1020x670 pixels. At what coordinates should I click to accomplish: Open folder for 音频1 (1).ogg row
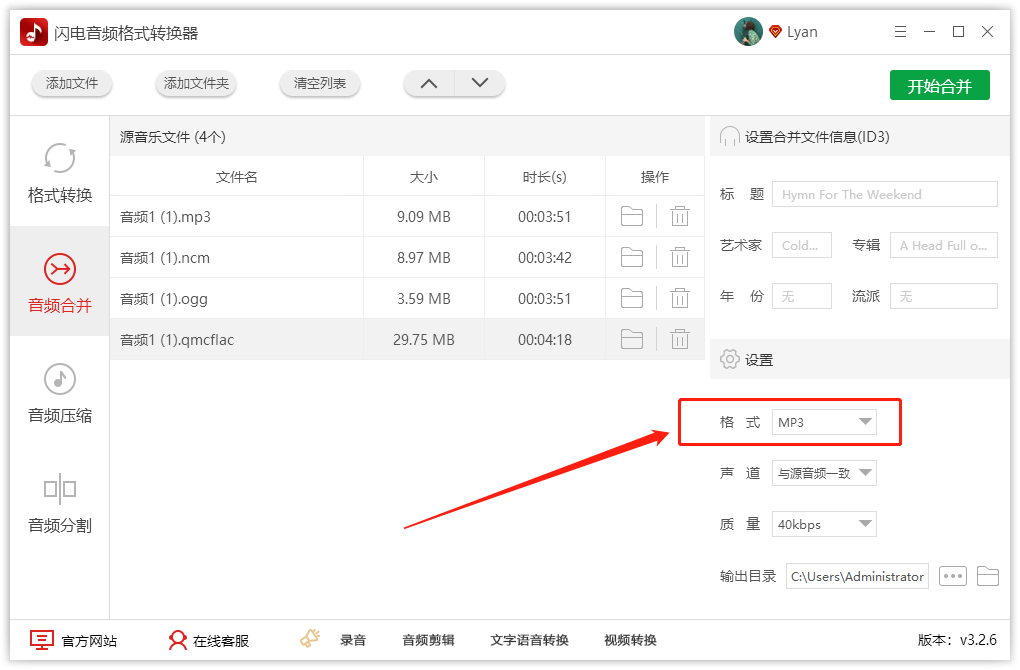[x=632, y=299]
